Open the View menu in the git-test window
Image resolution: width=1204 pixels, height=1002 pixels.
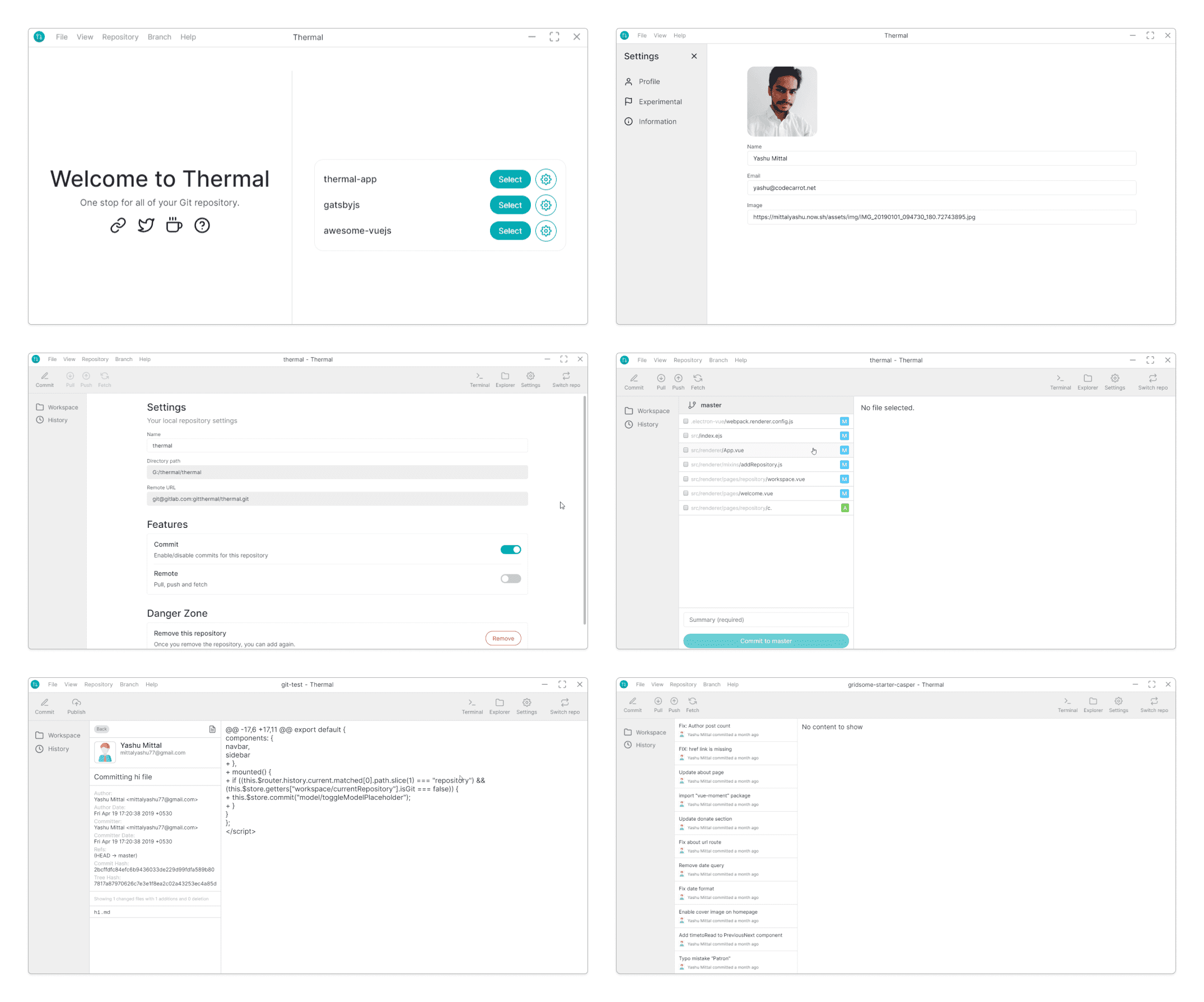click(x=71, y=685)
